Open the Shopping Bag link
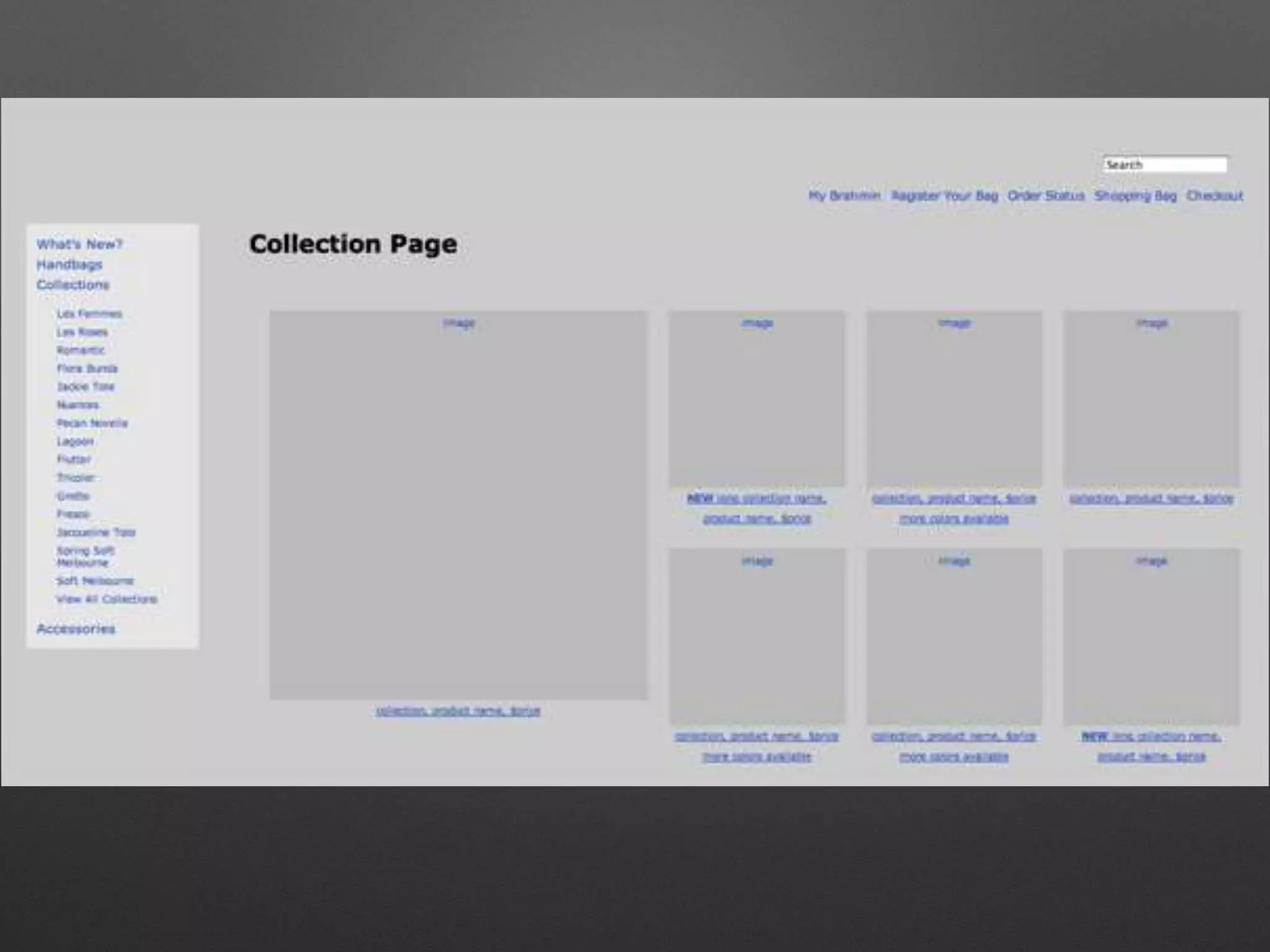This screenshot has height=952, width=1270. [1135, 196]
